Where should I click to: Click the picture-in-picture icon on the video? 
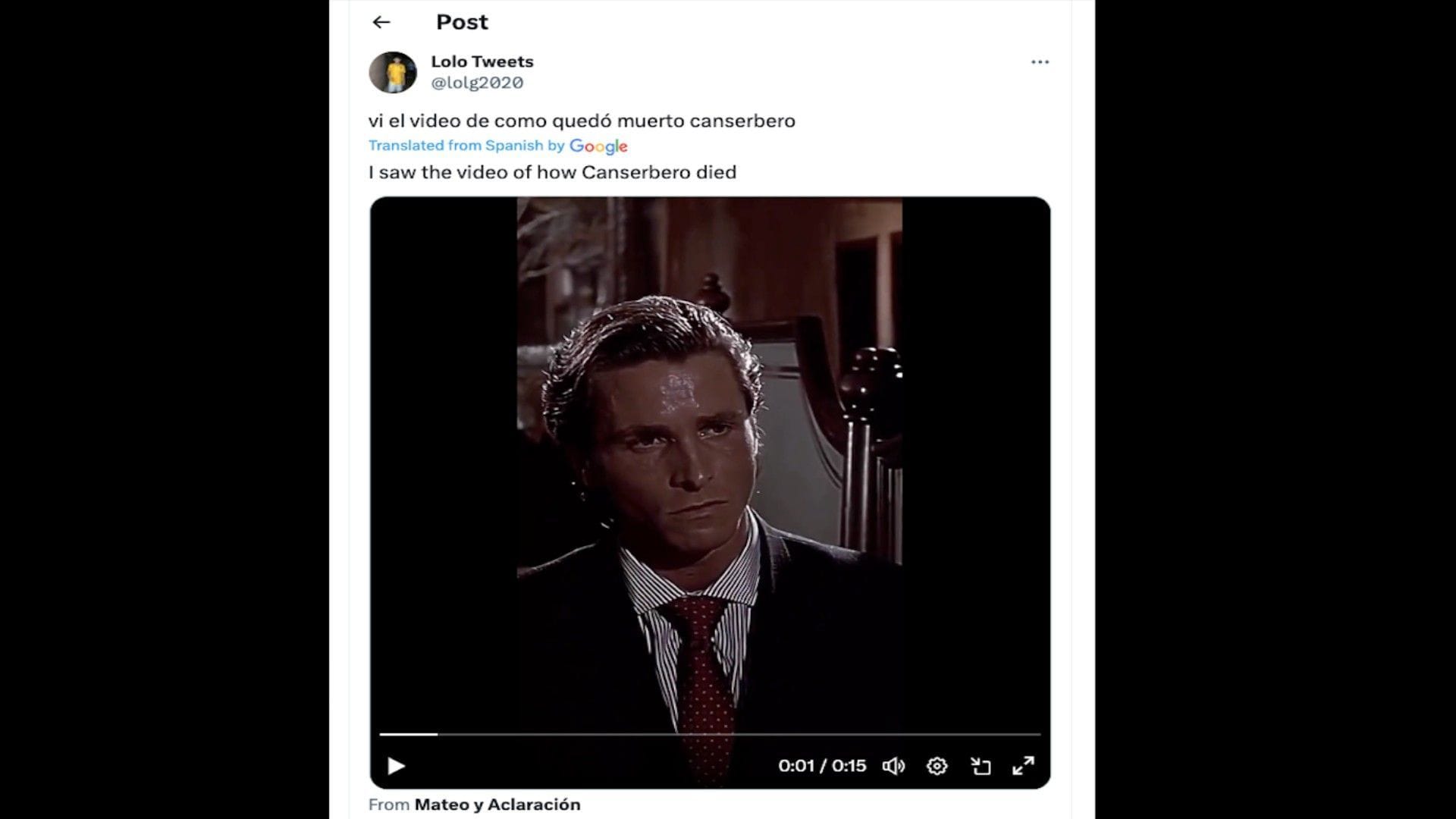pyautogui.click(x=981, y=766)
